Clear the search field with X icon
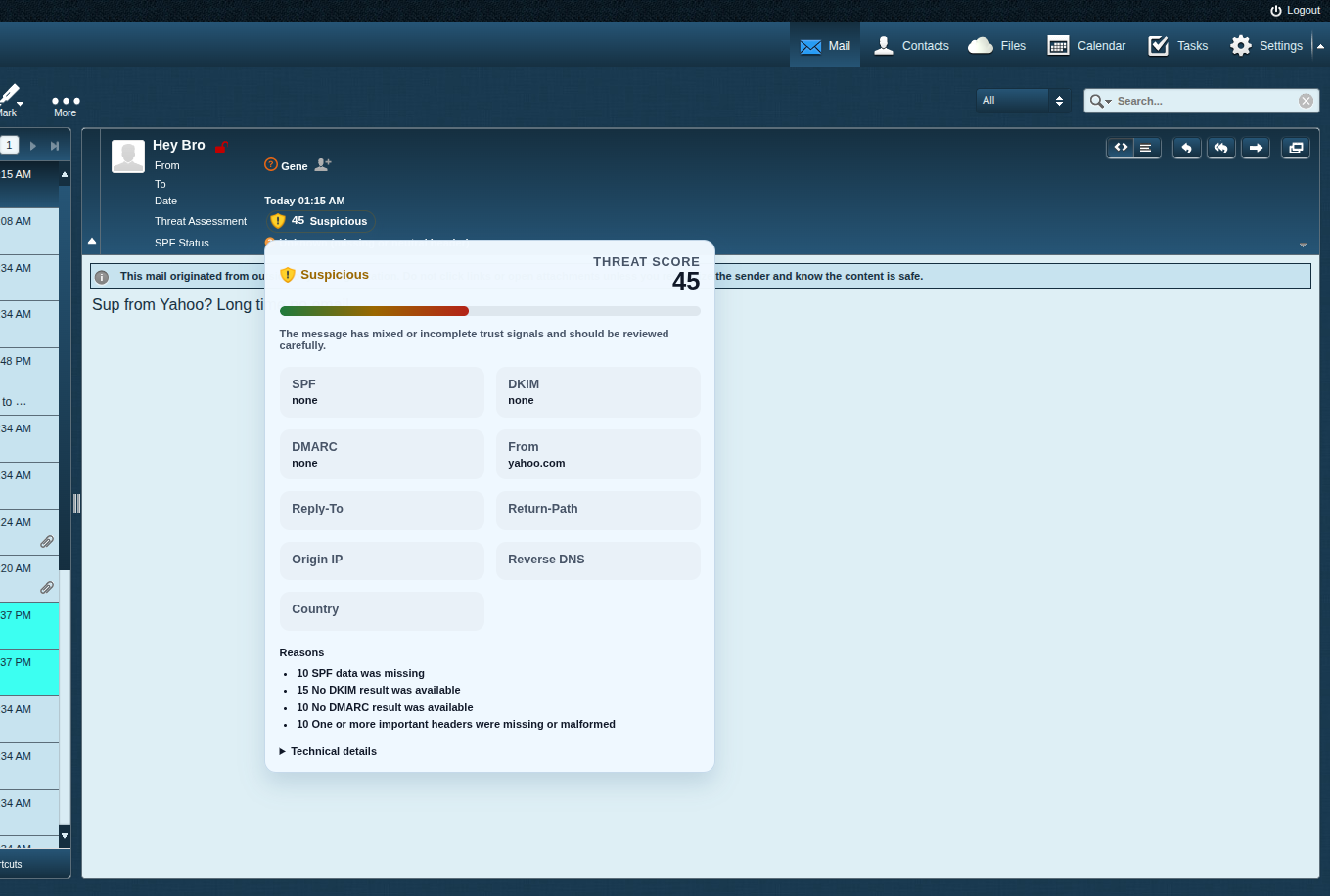The height and width of the screenshot is (896, 1330). click(1306, 101)
